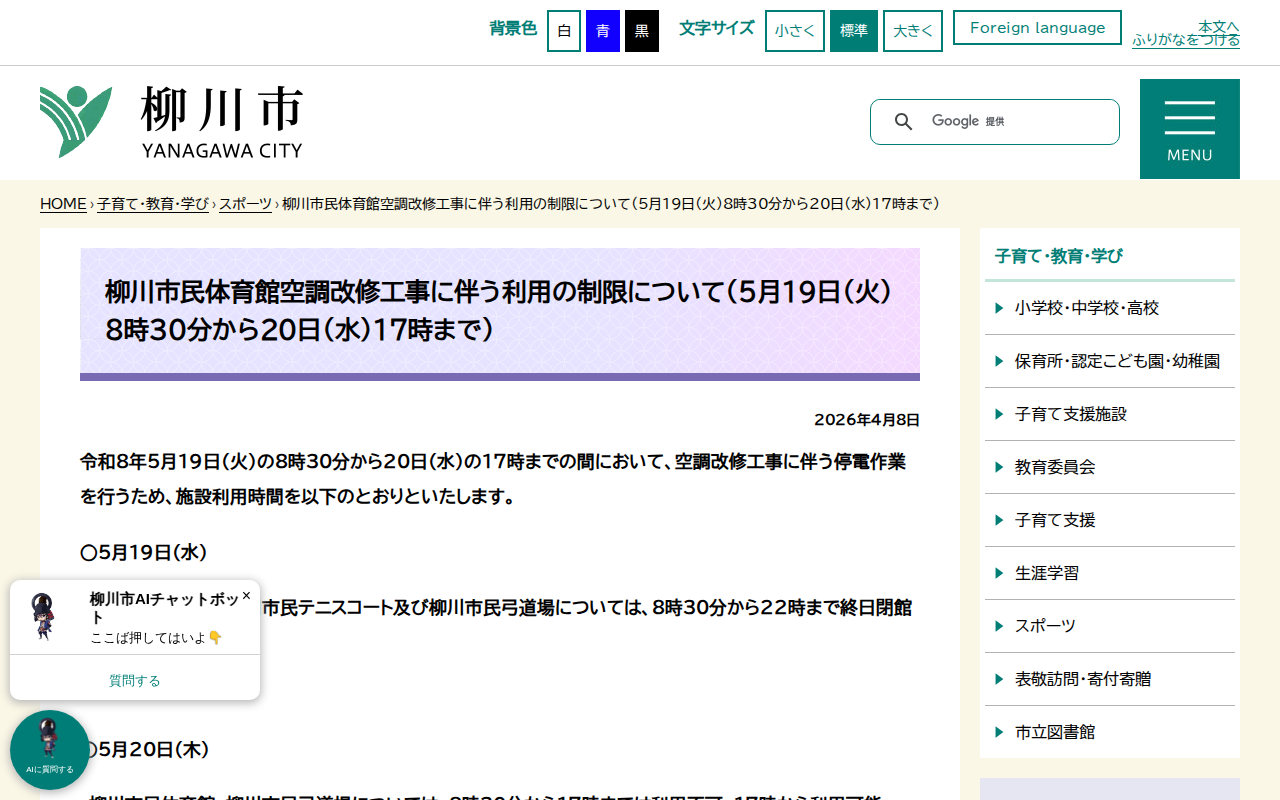
Task: Select the blue 青 background color swatch
Action: (602, 30)
